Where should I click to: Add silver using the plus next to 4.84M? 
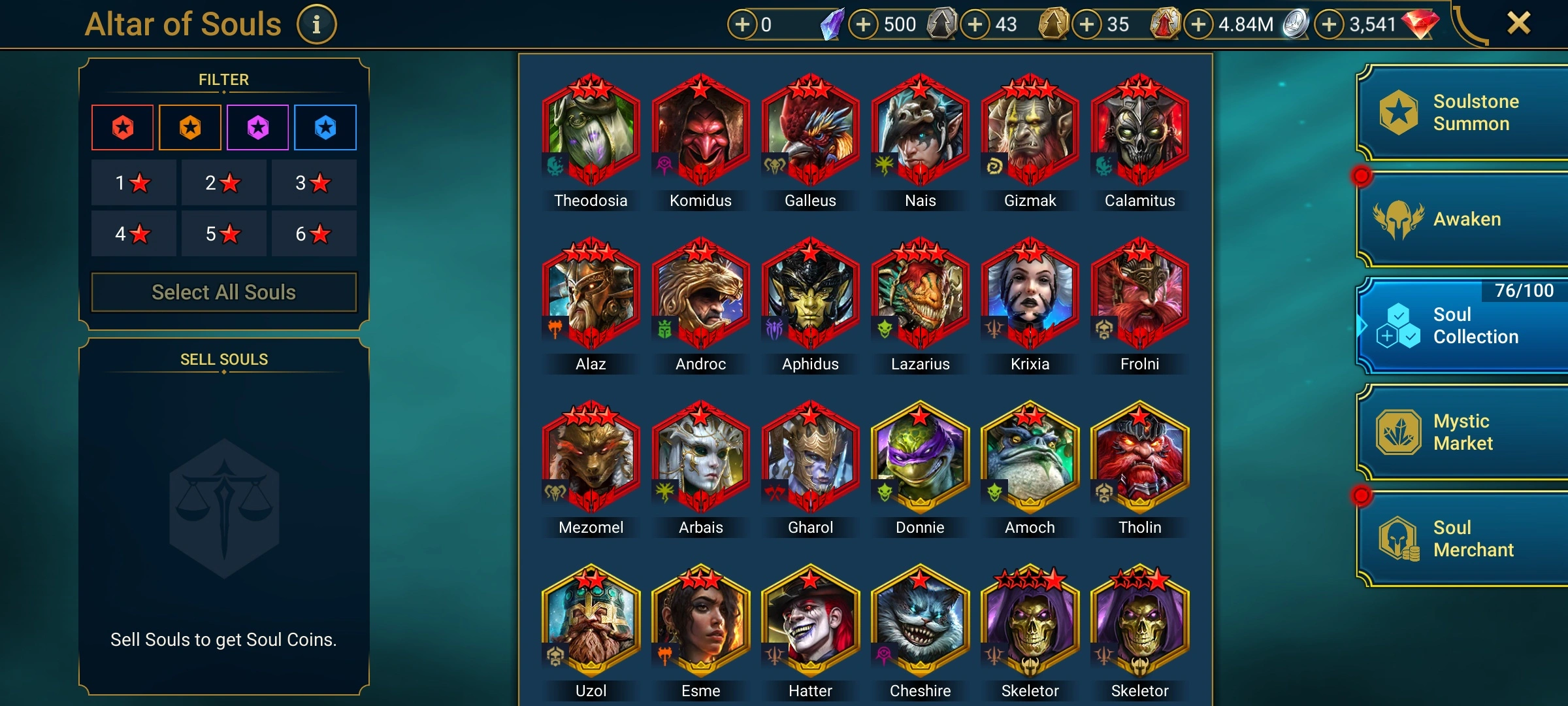point(1198,25)
